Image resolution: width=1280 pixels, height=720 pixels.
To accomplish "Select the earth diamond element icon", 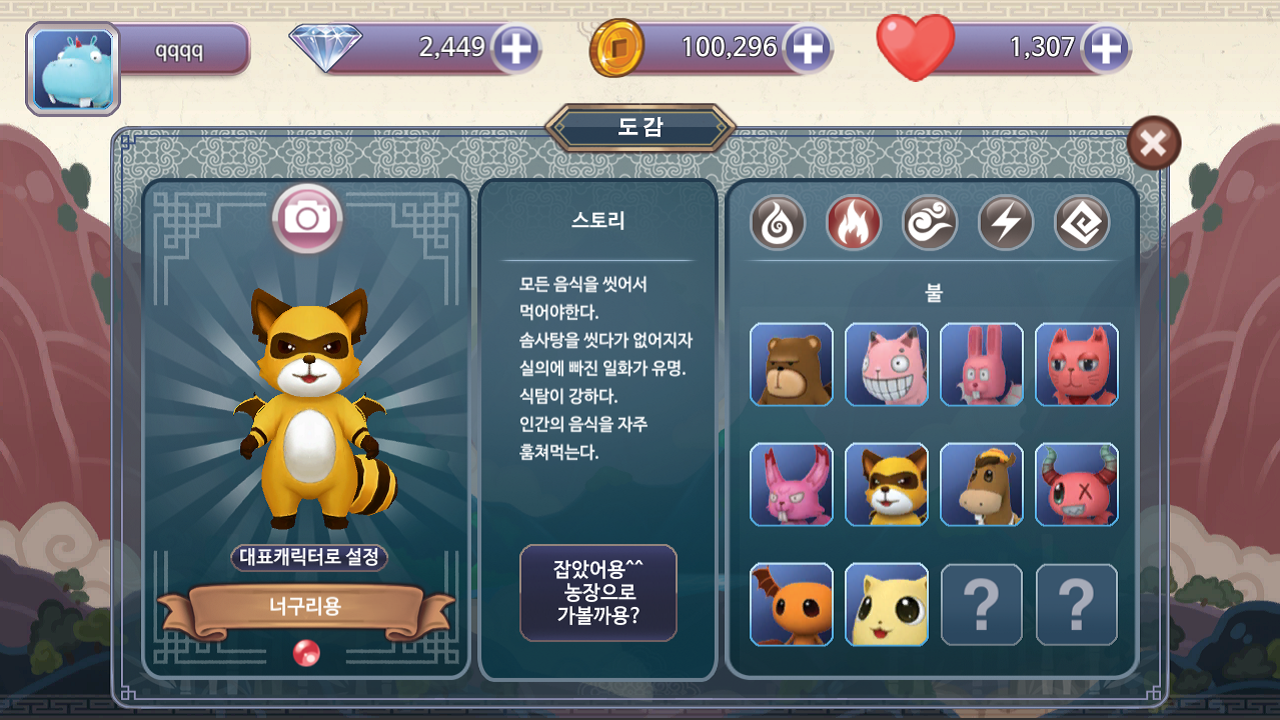I will pyautogui.click(x=1082, y=223).
